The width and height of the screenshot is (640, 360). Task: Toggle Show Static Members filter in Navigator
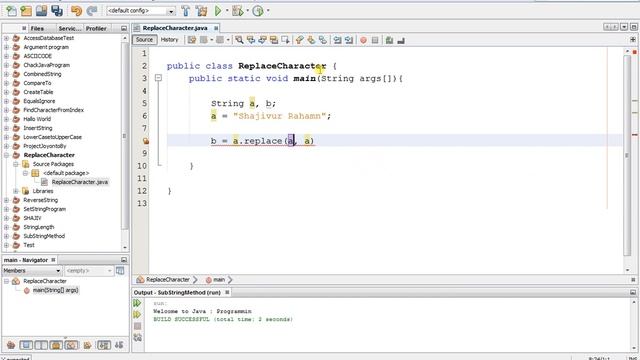[41, 345]
